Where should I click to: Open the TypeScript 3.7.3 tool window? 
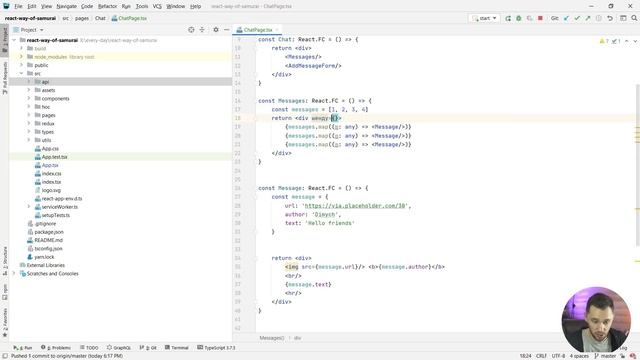point(216,348)
